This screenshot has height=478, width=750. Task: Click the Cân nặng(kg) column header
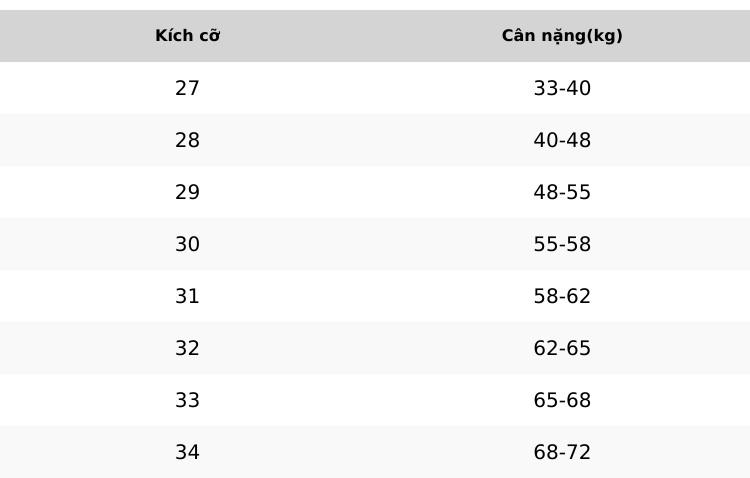[x=562, y=36]
